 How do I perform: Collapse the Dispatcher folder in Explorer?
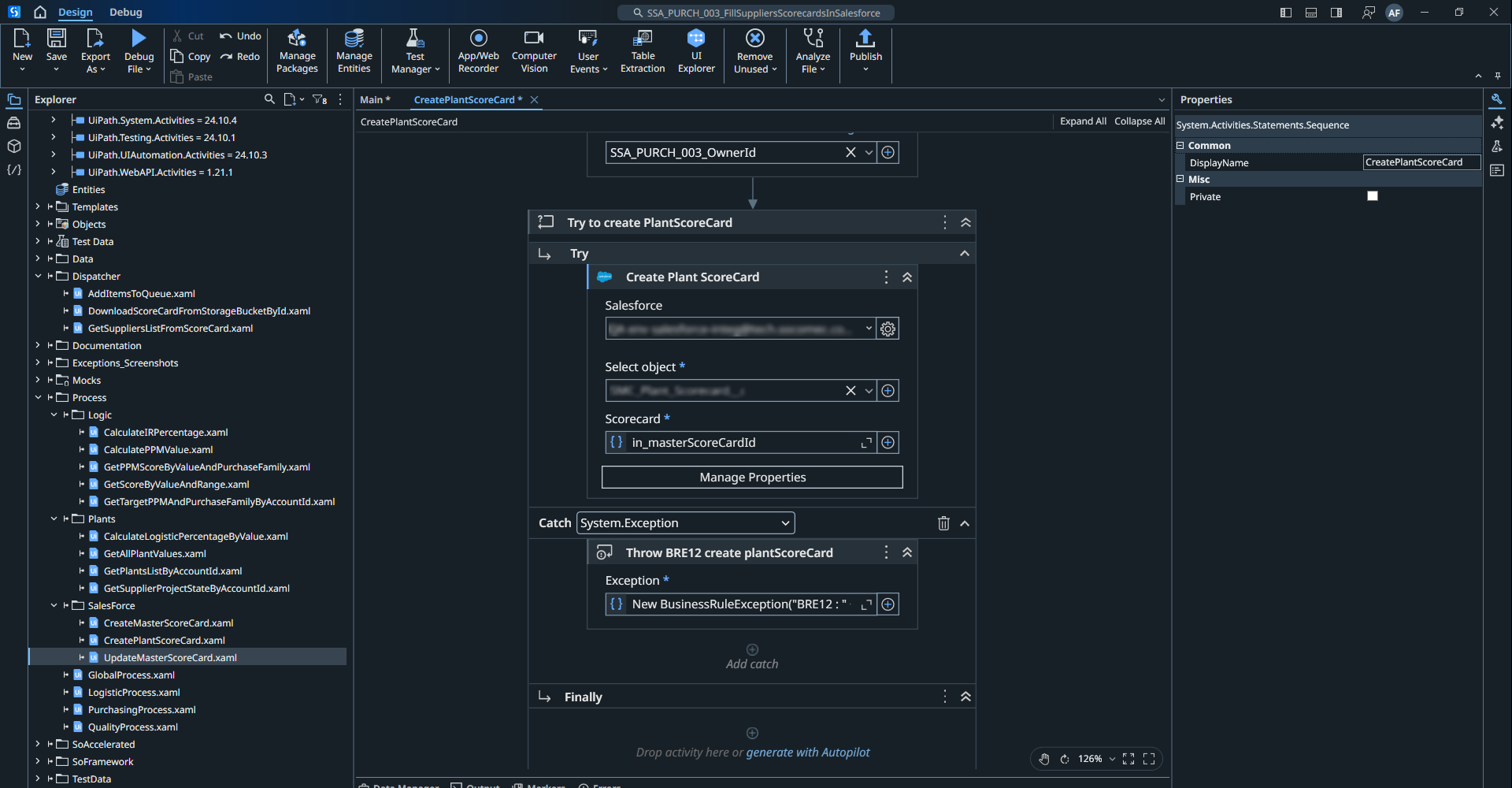pos(38,277)
